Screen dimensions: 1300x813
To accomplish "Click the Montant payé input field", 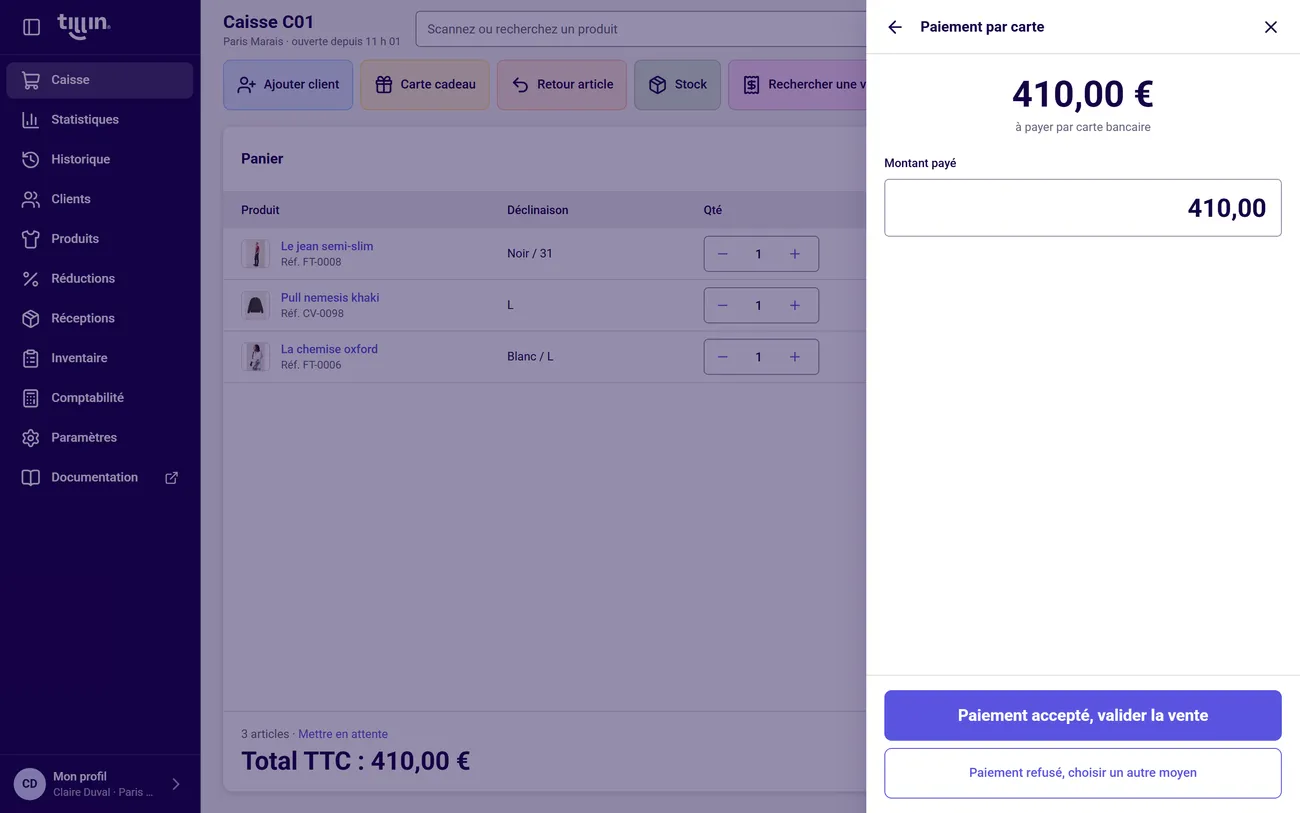I will pyautogui.click(x=1082, y=208).
